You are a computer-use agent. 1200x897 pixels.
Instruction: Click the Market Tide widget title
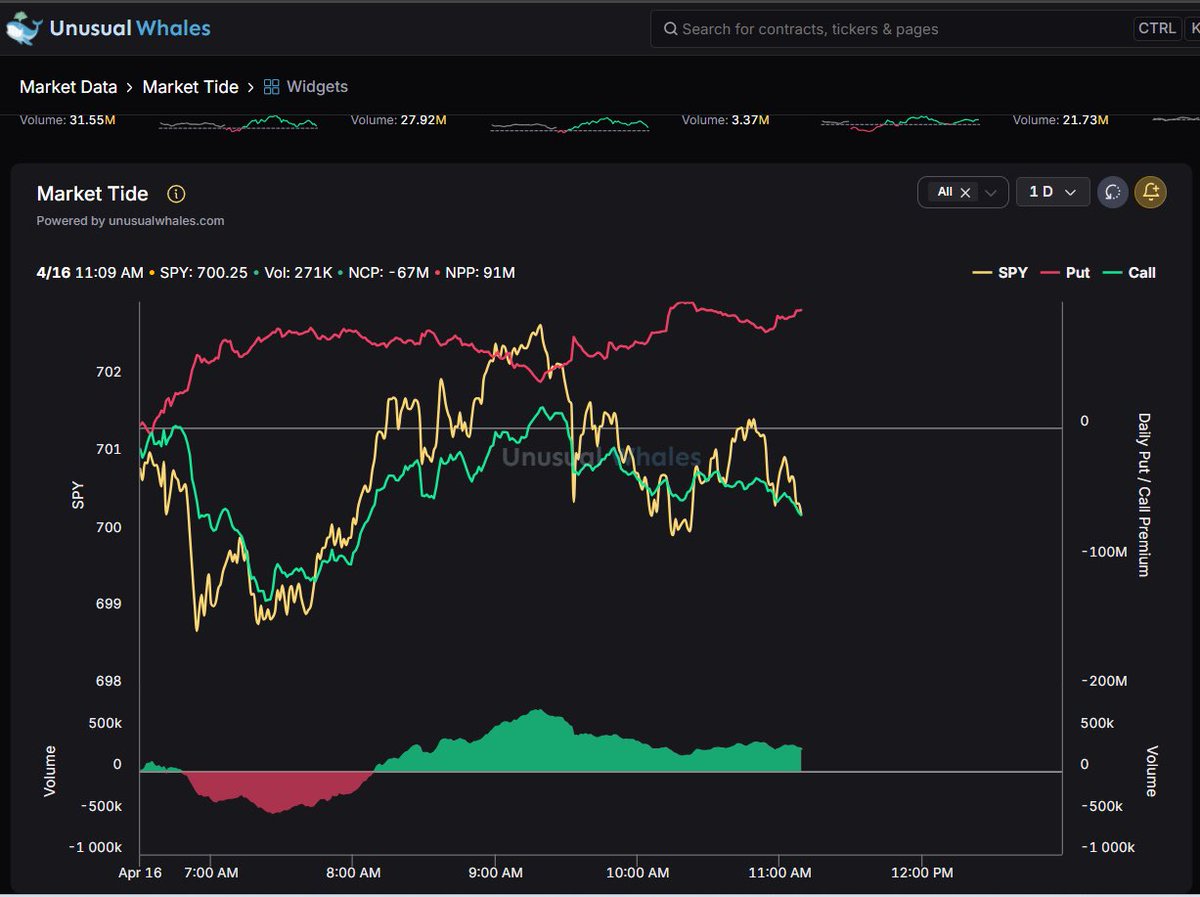92,194
